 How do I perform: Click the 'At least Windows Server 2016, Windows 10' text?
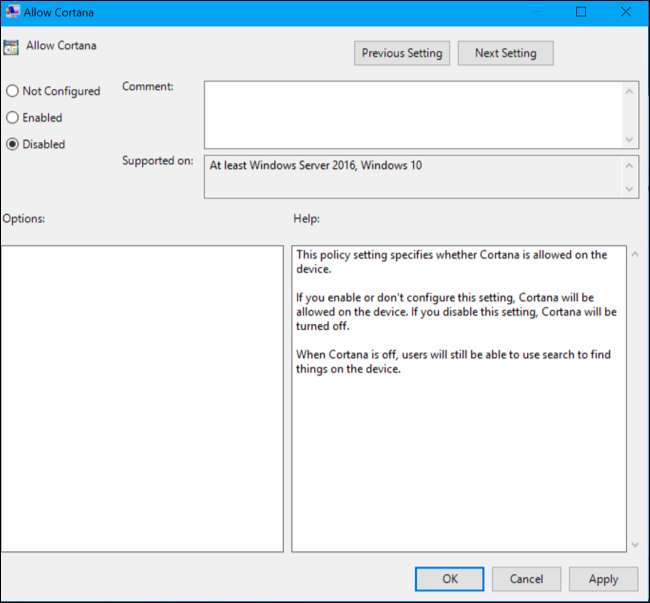315,165
